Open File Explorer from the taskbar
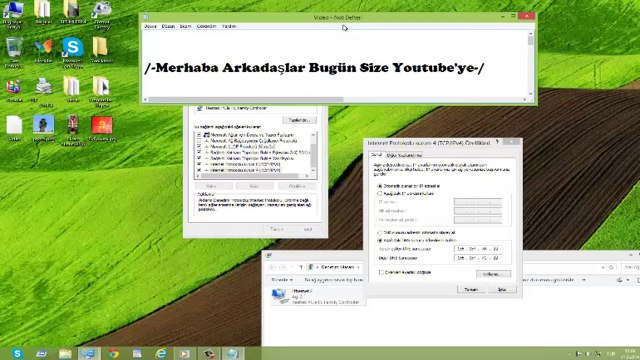Image resolution: width=640 pixels, height=360 pixels. 64,353
